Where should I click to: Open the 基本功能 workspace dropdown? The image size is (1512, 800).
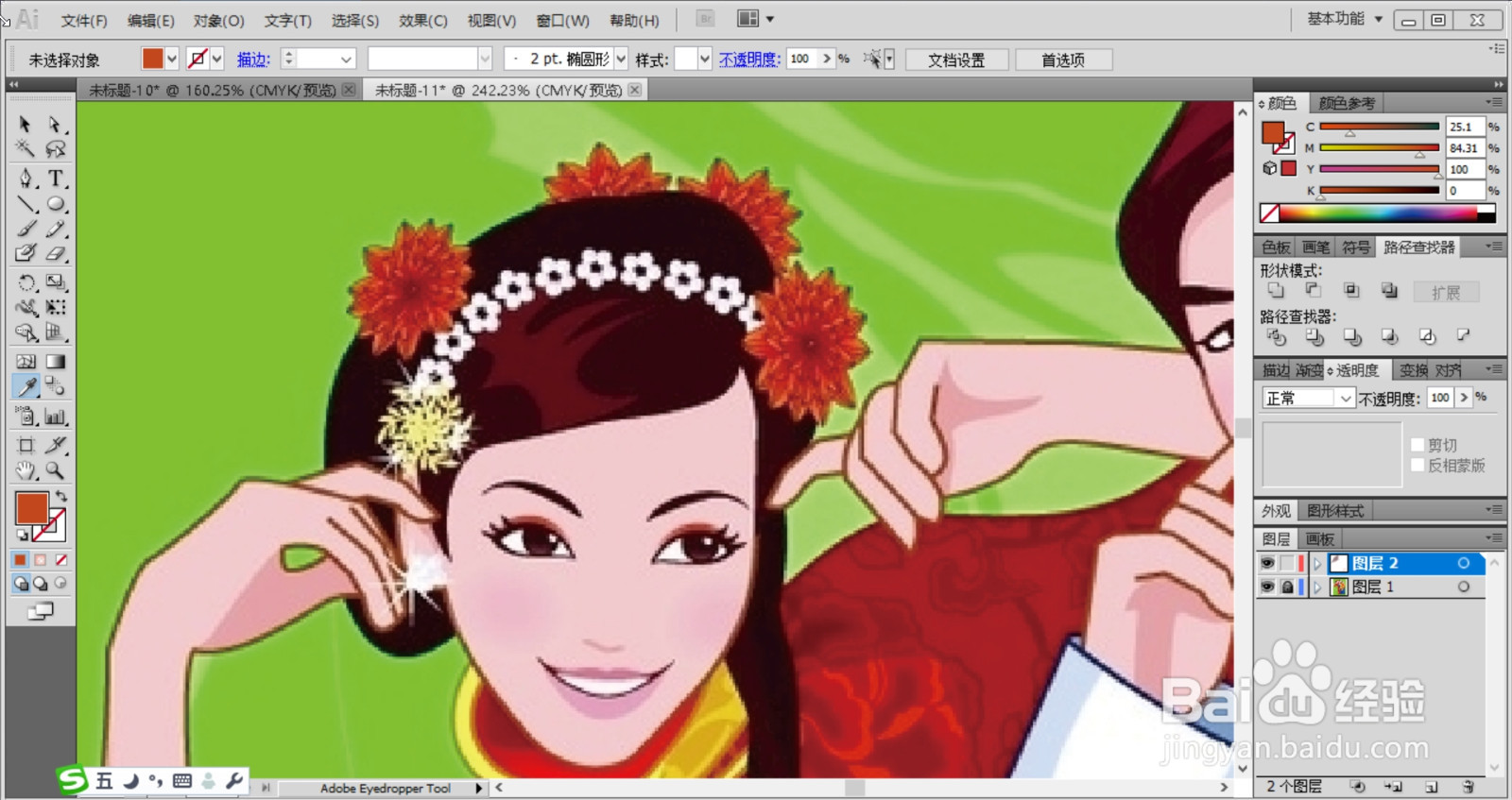[x=1345, y=19]
